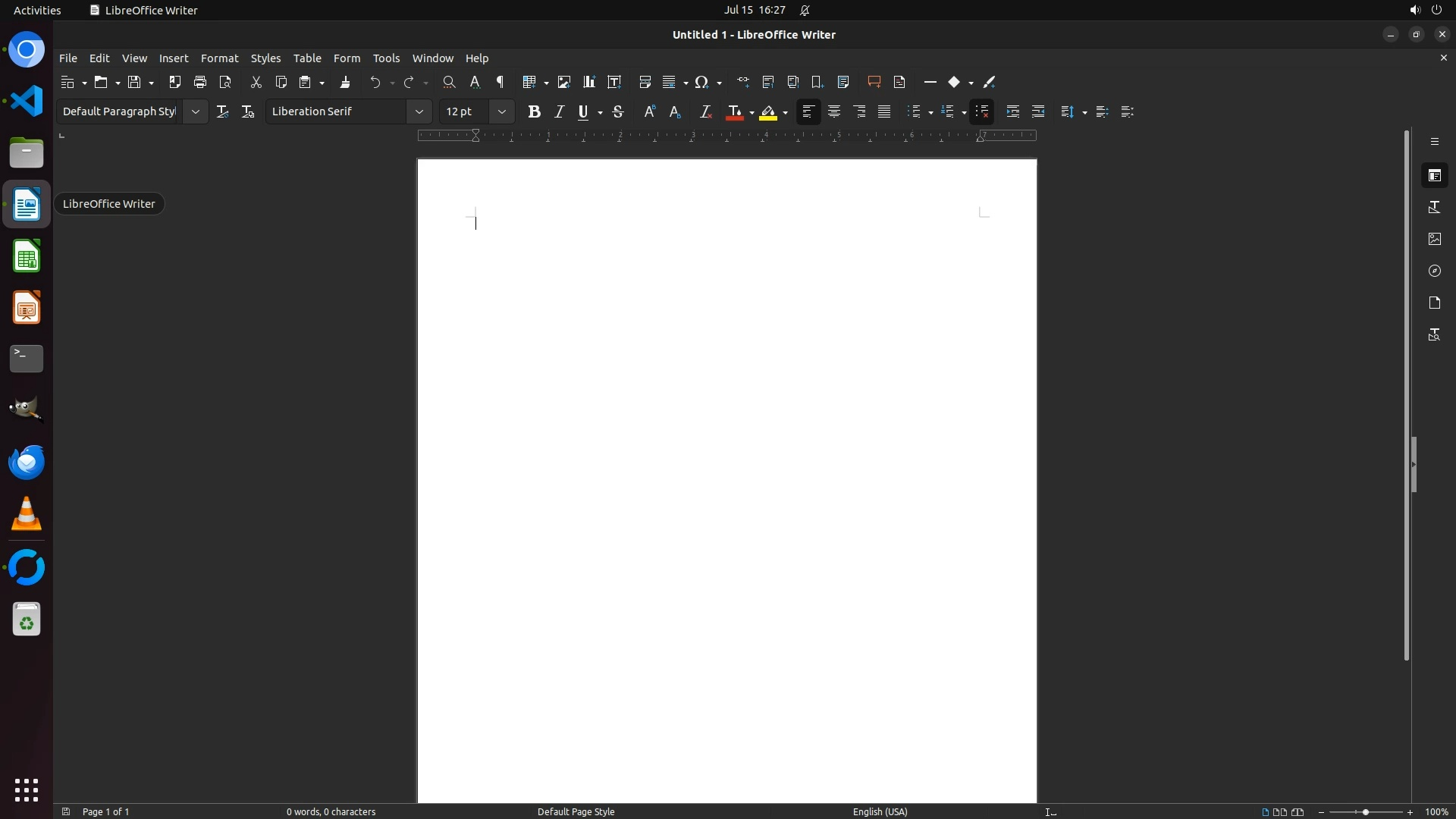Insert a comment from the toolbar
The height and width of the screenshot is (819, 1456).
[874, 82]
